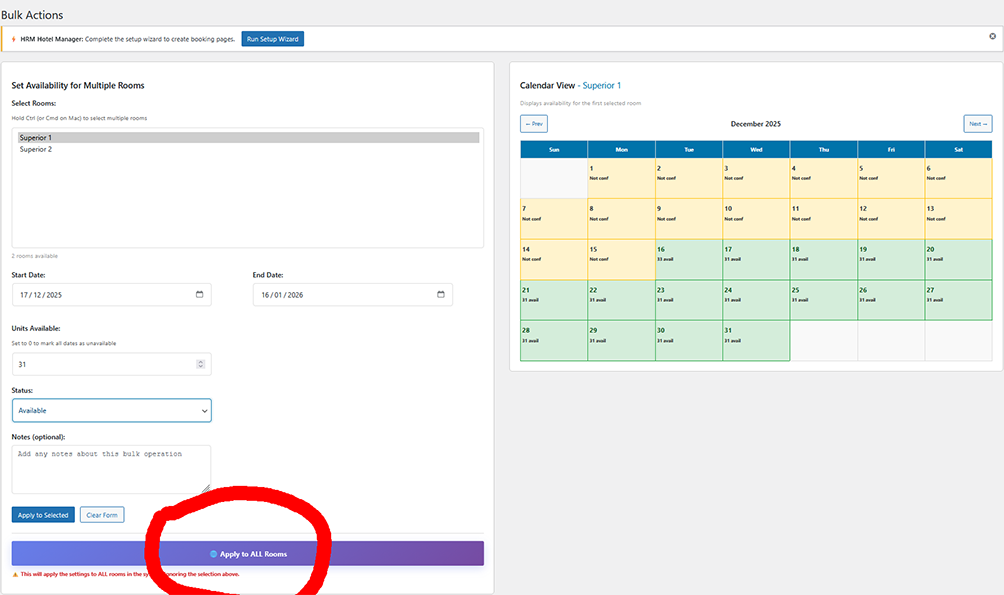
Task: Click the lightning icon in HRM notice
Action: [13, 39]
